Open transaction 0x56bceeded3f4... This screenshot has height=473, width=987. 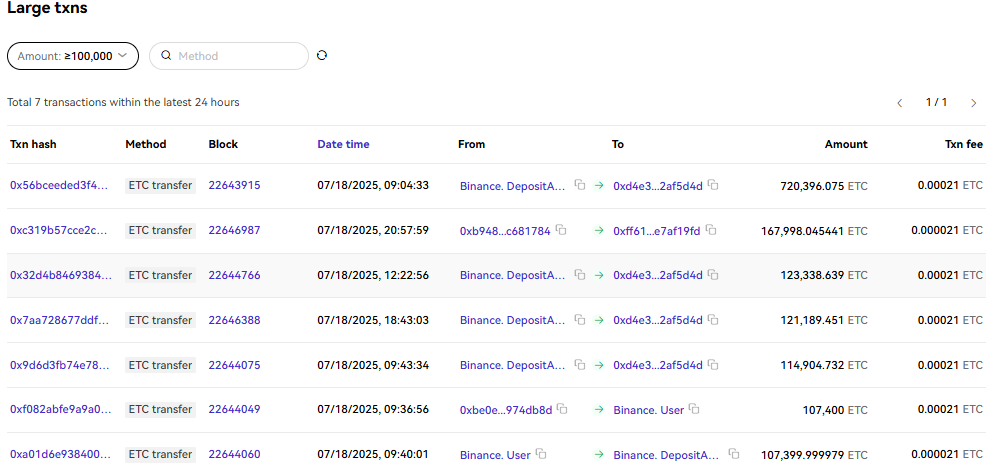59,185
